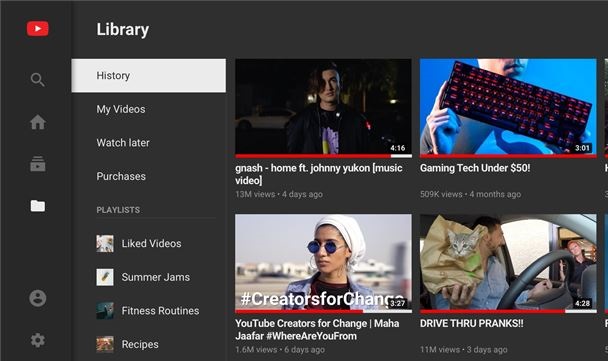This screenshot has height=361, width=608.
Task: Play the CreatorsforChange Maha Jaafar thumbnail
Action: point(323,262)
